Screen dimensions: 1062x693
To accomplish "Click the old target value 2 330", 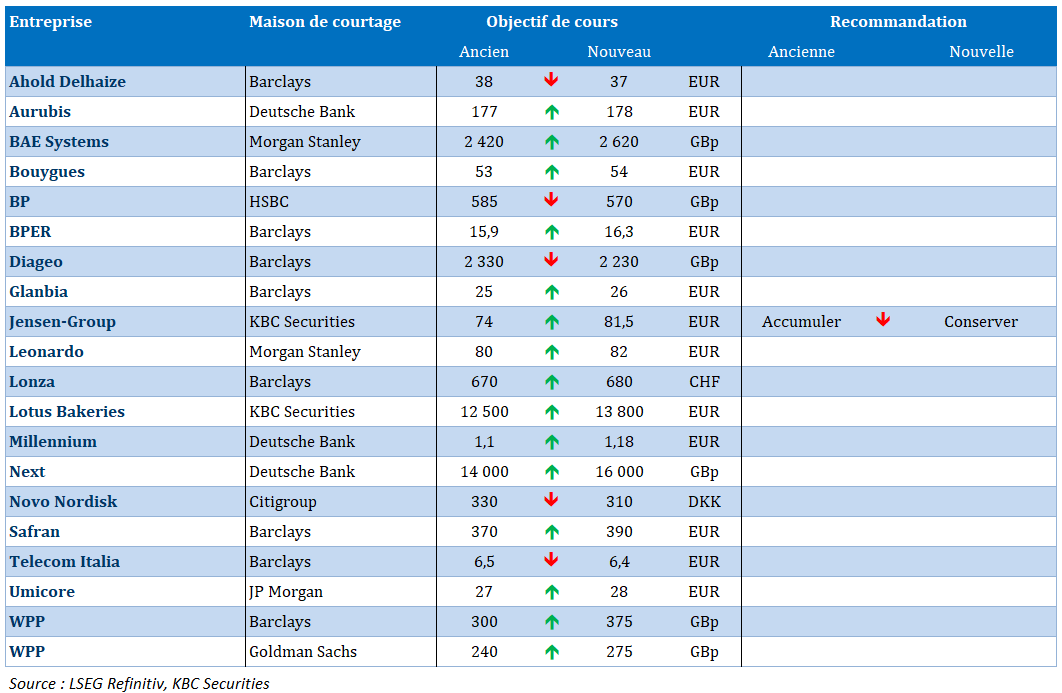I will point(484,261).
